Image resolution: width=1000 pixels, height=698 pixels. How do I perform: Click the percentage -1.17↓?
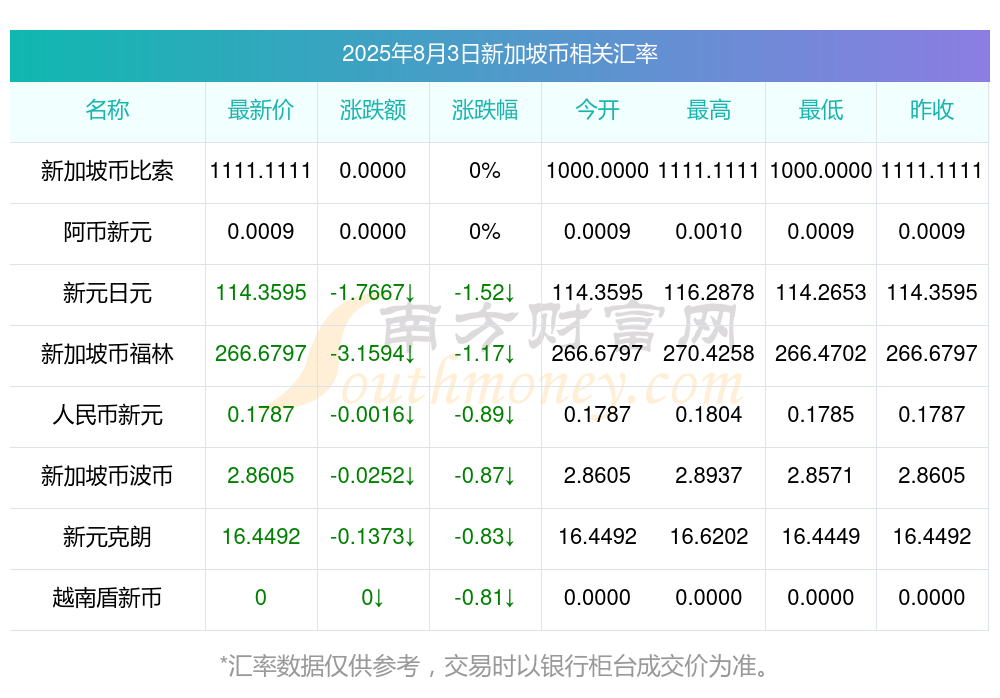coord(485,353)
